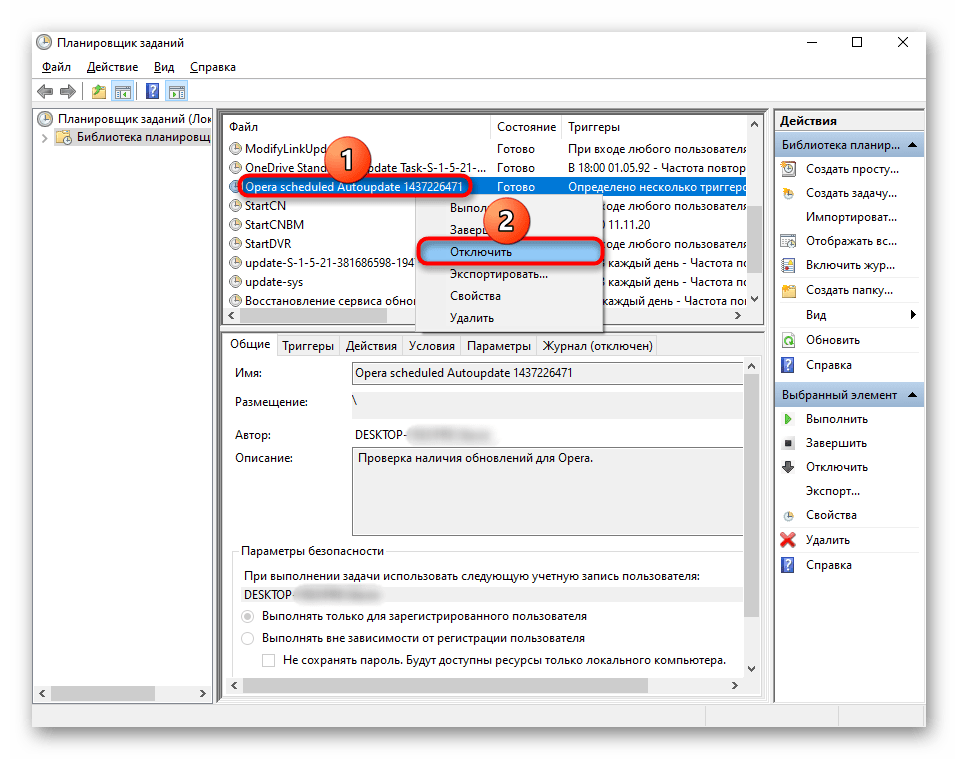Choose Отключить in the context menu
The width and height of the screenshot is (958, 759).
pyautogui.click(x=510, y=252)
